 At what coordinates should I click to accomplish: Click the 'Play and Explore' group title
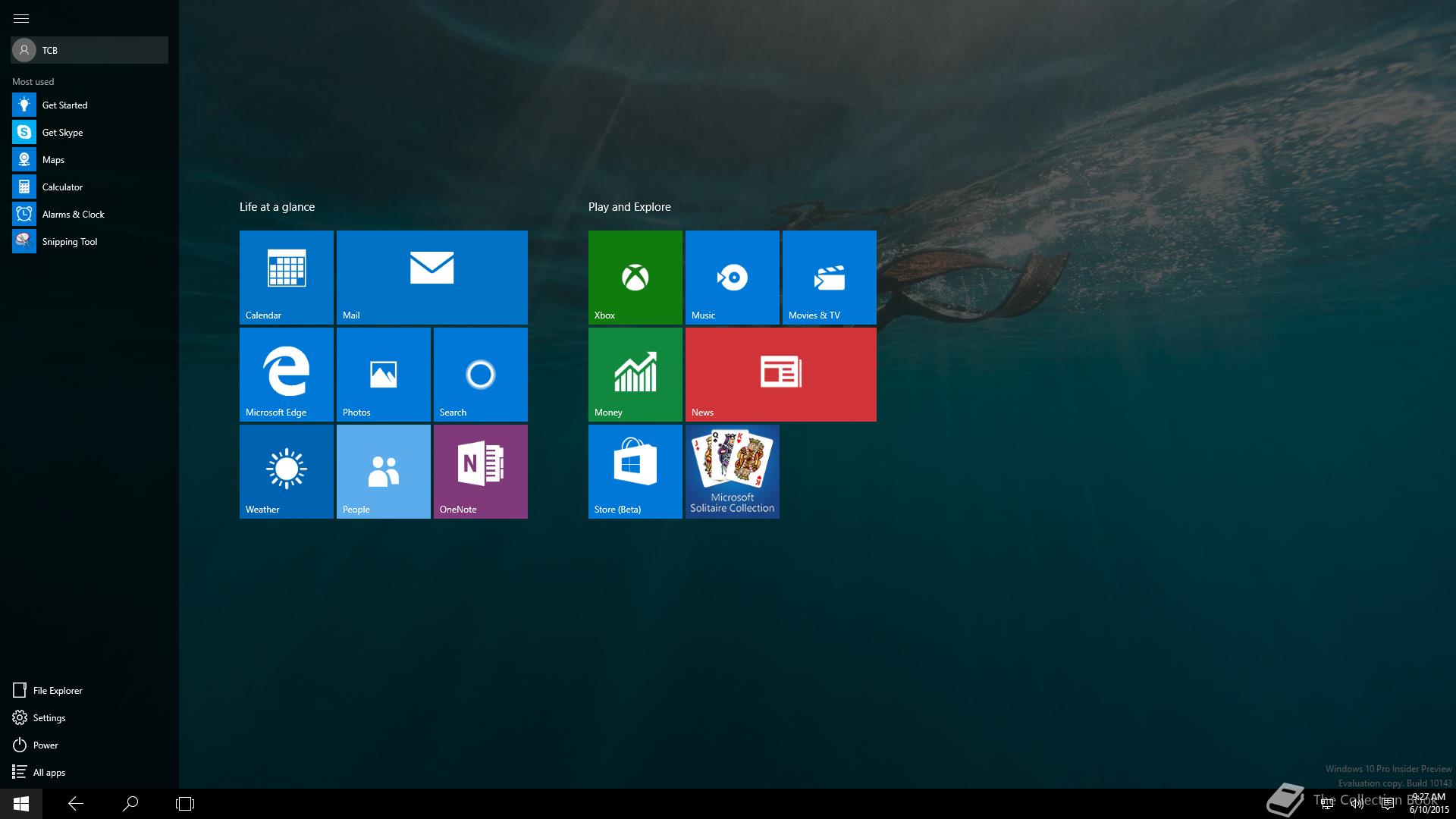click(629, 207)
